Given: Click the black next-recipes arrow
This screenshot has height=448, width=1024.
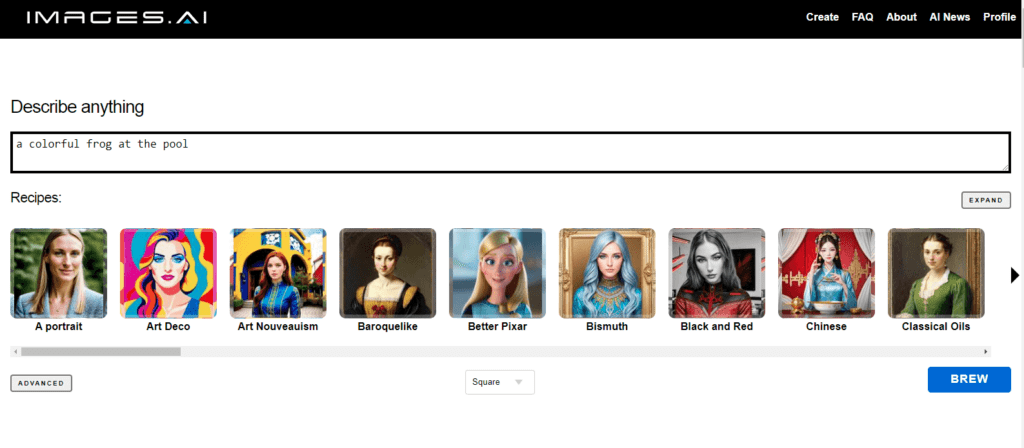Looking at the screenshot, I should (1014, 276).
